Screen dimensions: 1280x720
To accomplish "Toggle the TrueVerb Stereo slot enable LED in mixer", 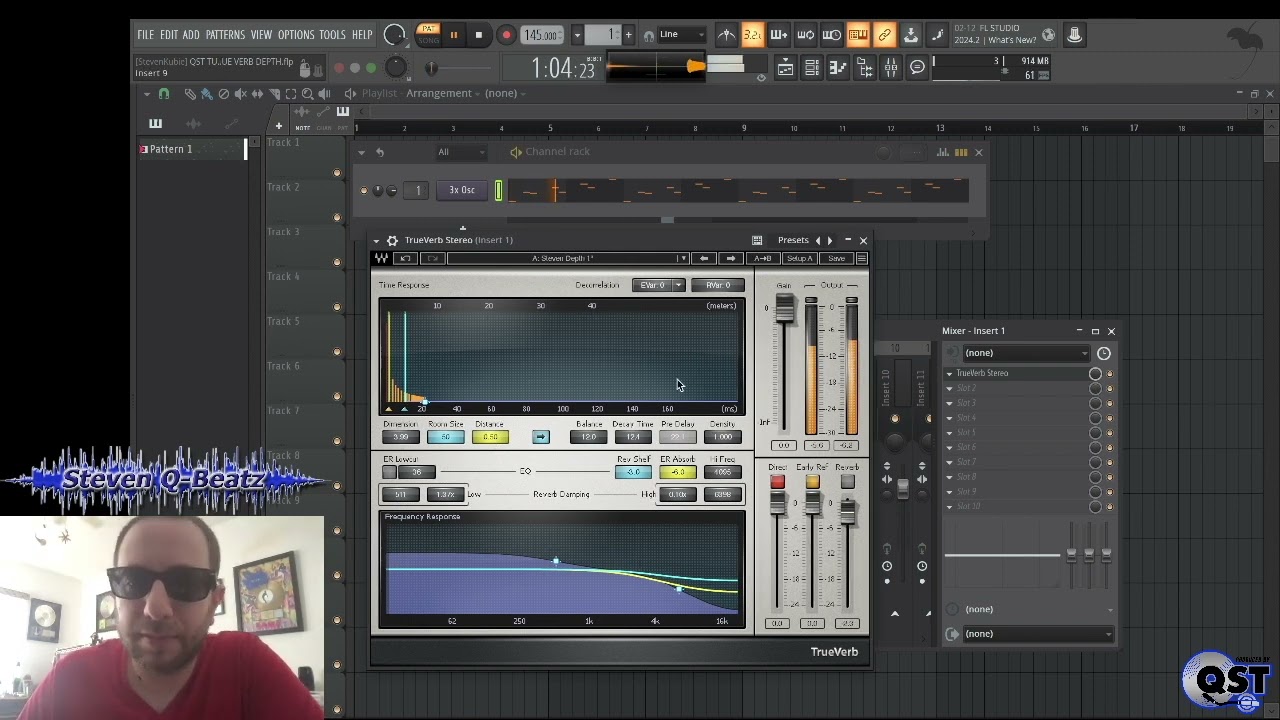I will click(x=1109, y=374).
